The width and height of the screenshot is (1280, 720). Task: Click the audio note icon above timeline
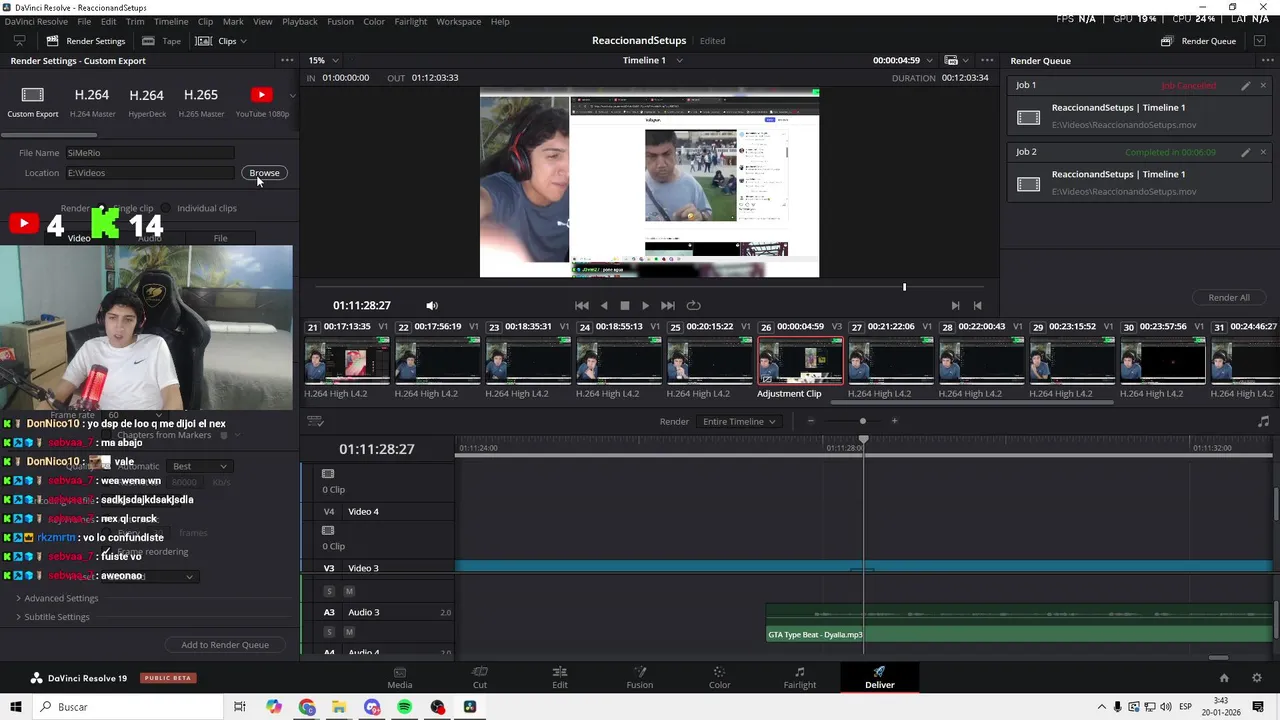coord(1263,421)
